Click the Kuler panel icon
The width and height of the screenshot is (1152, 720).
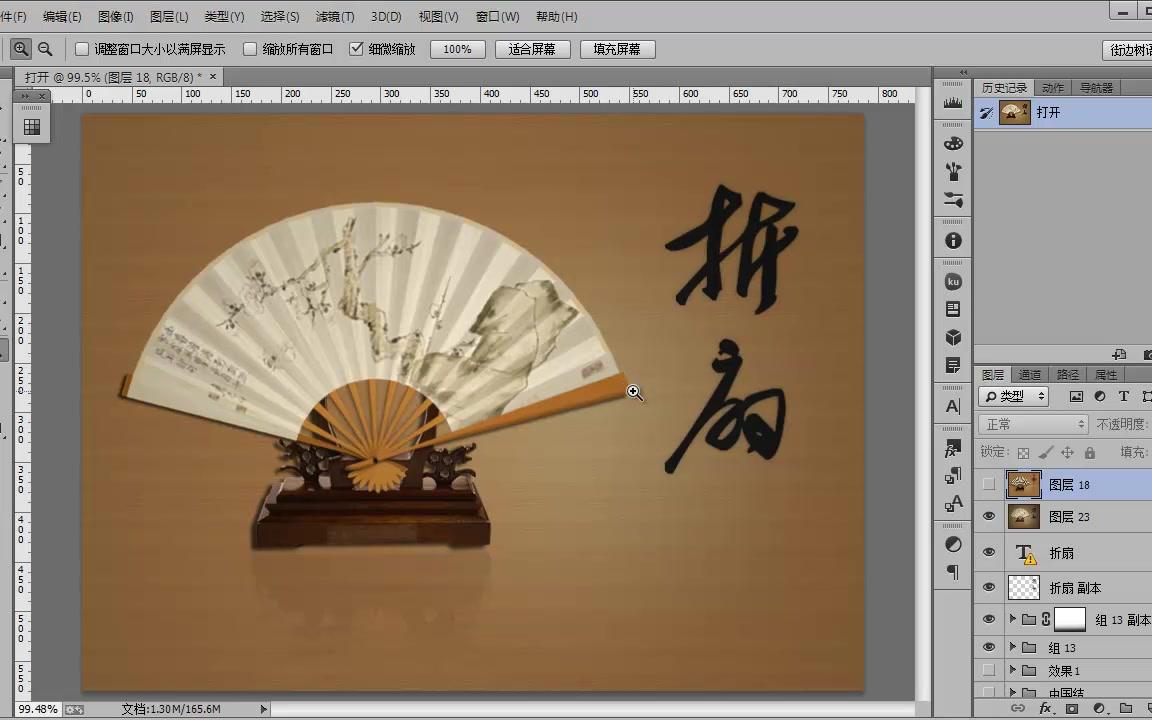952,281
